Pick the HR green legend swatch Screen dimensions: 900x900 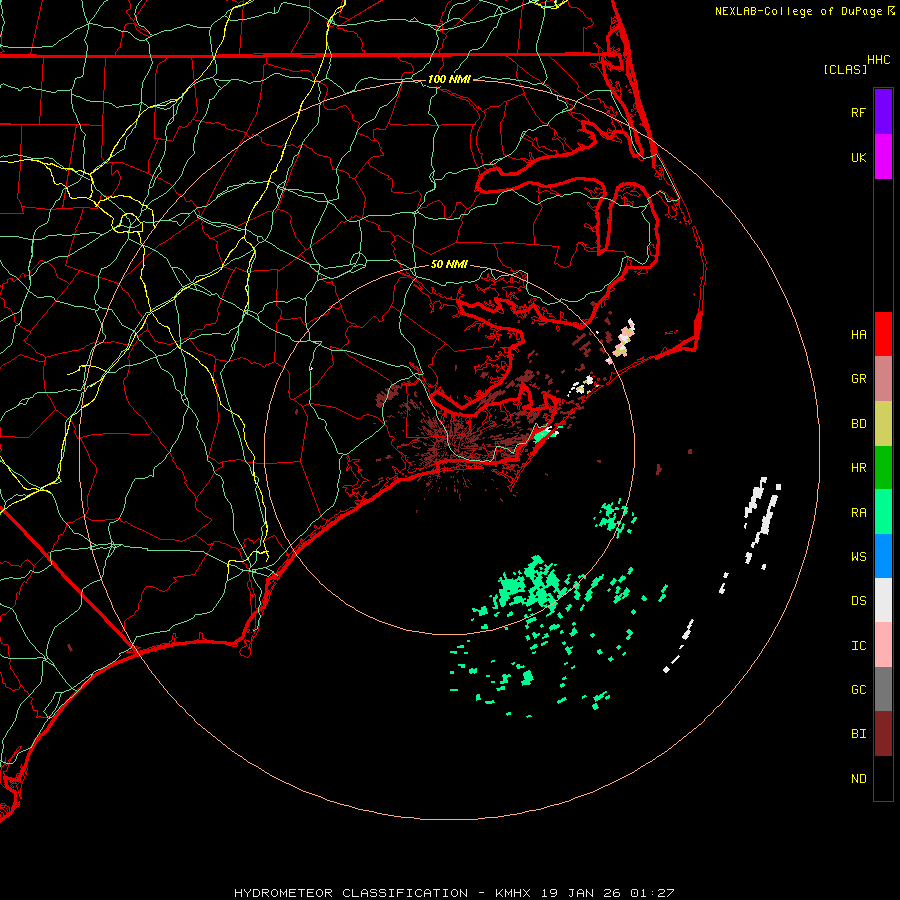click(x=883, y=468)
